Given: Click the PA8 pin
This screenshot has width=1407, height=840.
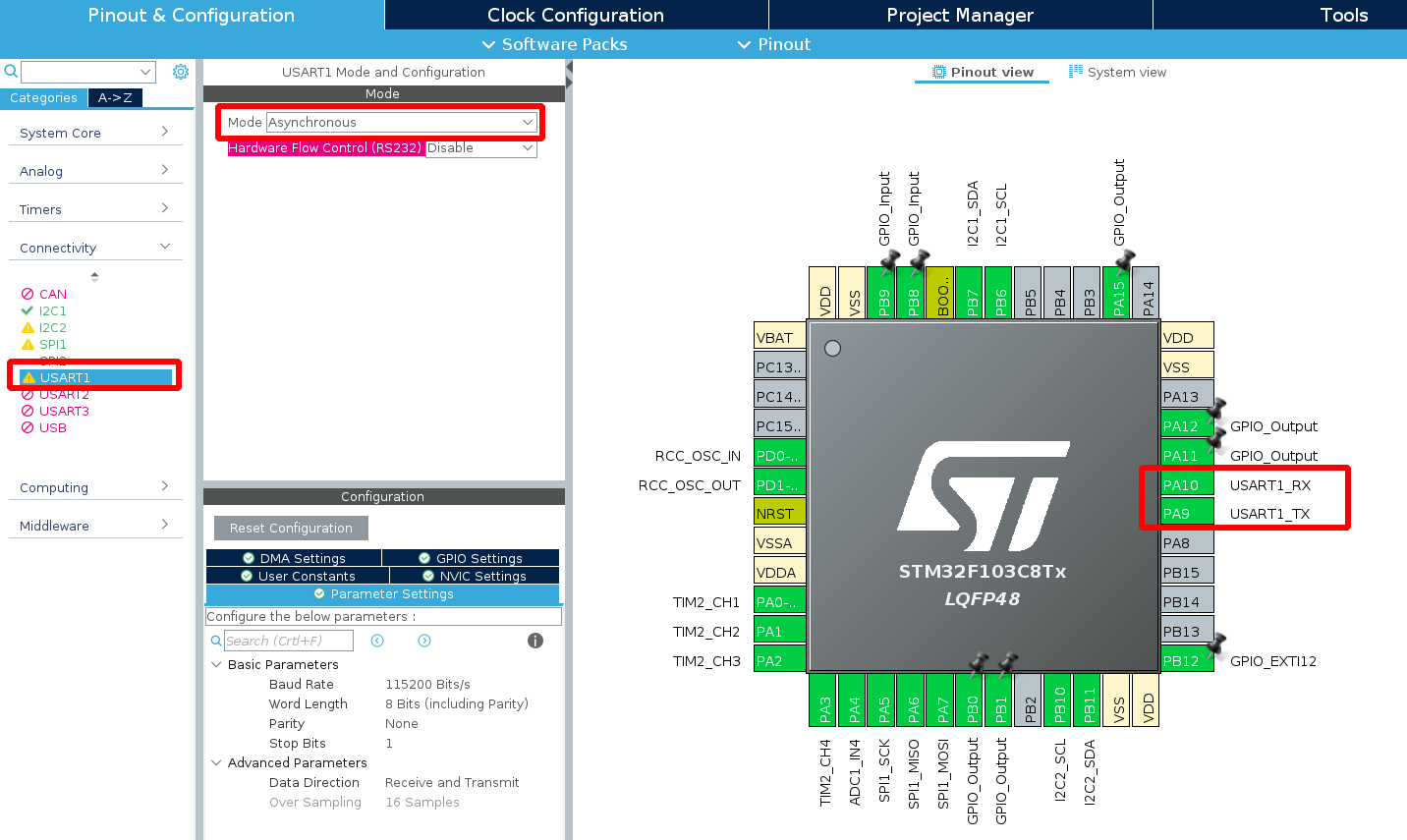Looking at the screenshot, I should [x=1187, y=542].
